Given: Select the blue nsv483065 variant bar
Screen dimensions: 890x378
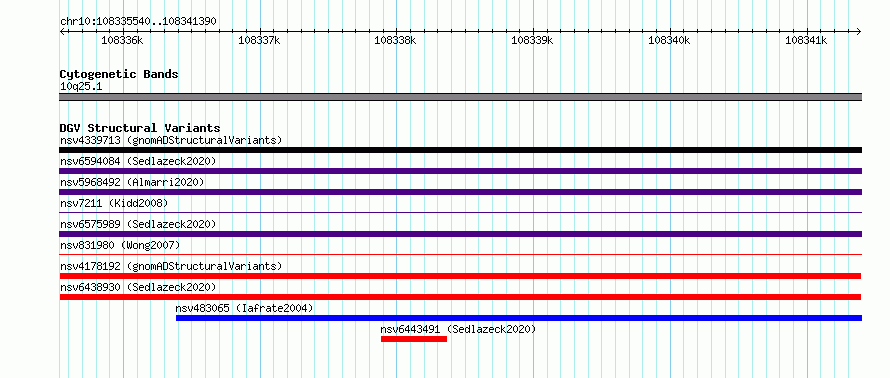Looking at the screenshot, I should pos(519,318).
